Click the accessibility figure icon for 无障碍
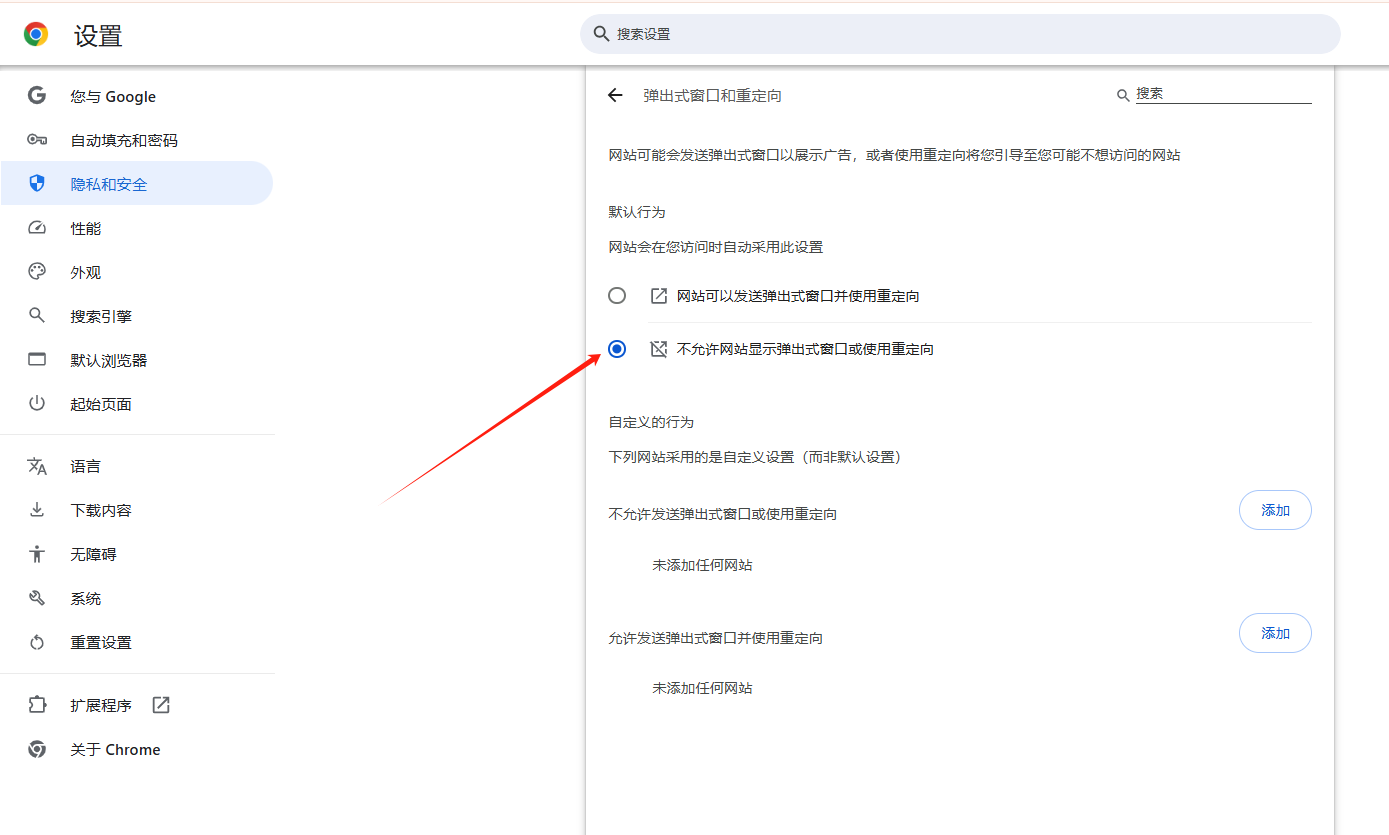1389x835 pixels. click(37, 554)
